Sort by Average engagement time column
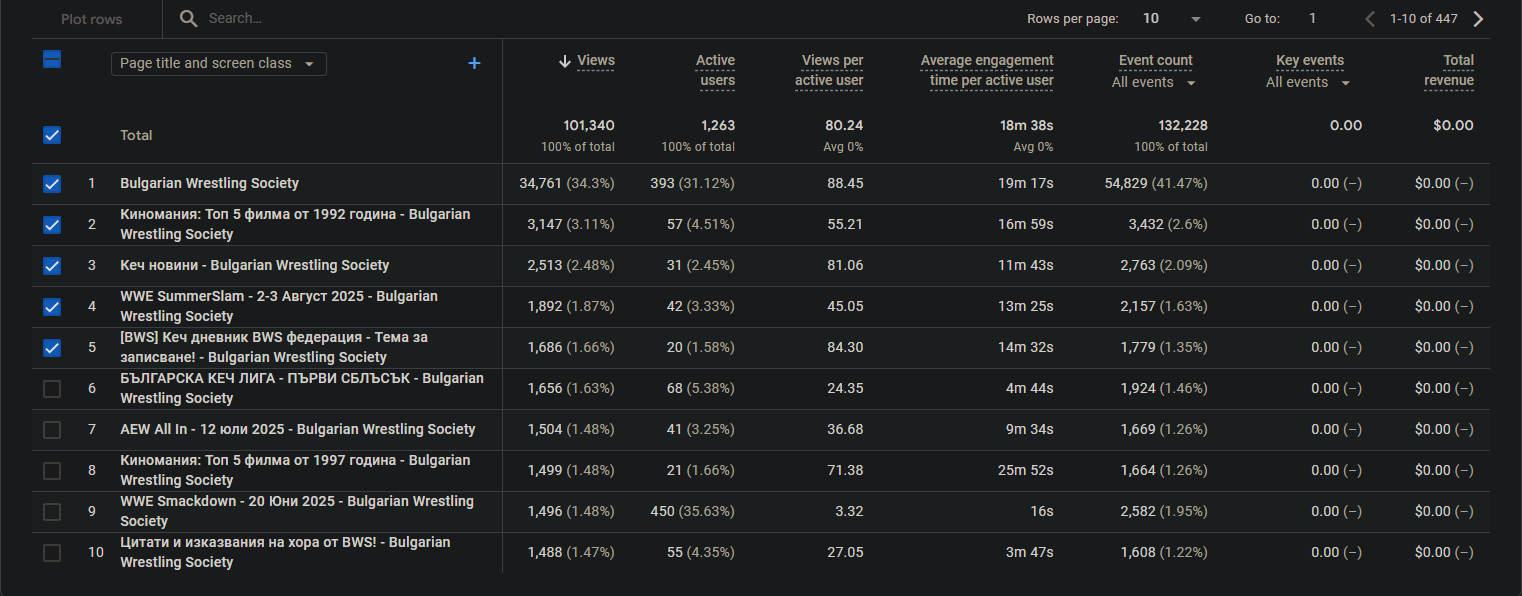 (x=987, y=71)
